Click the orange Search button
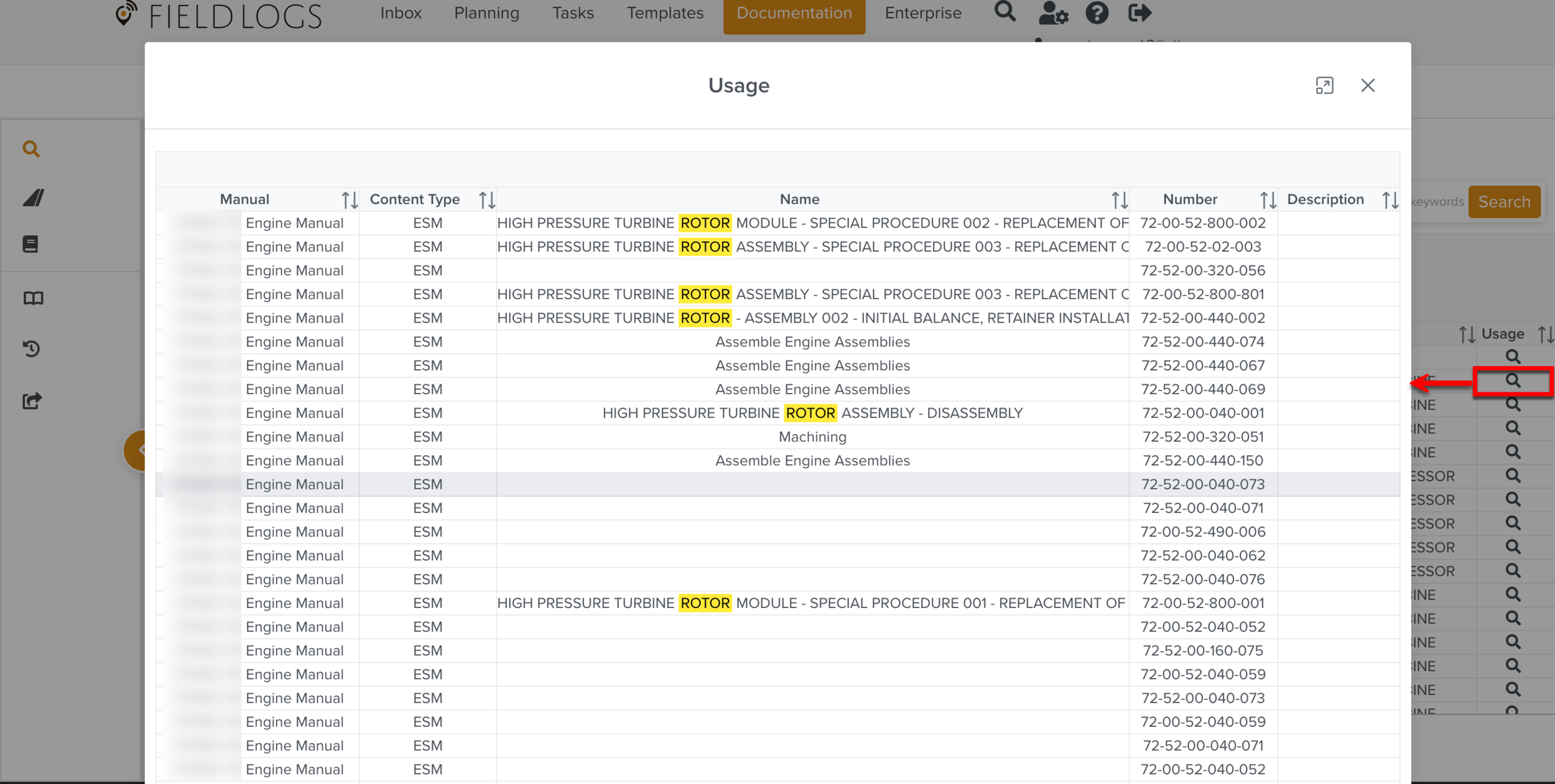 point(1504,202)
